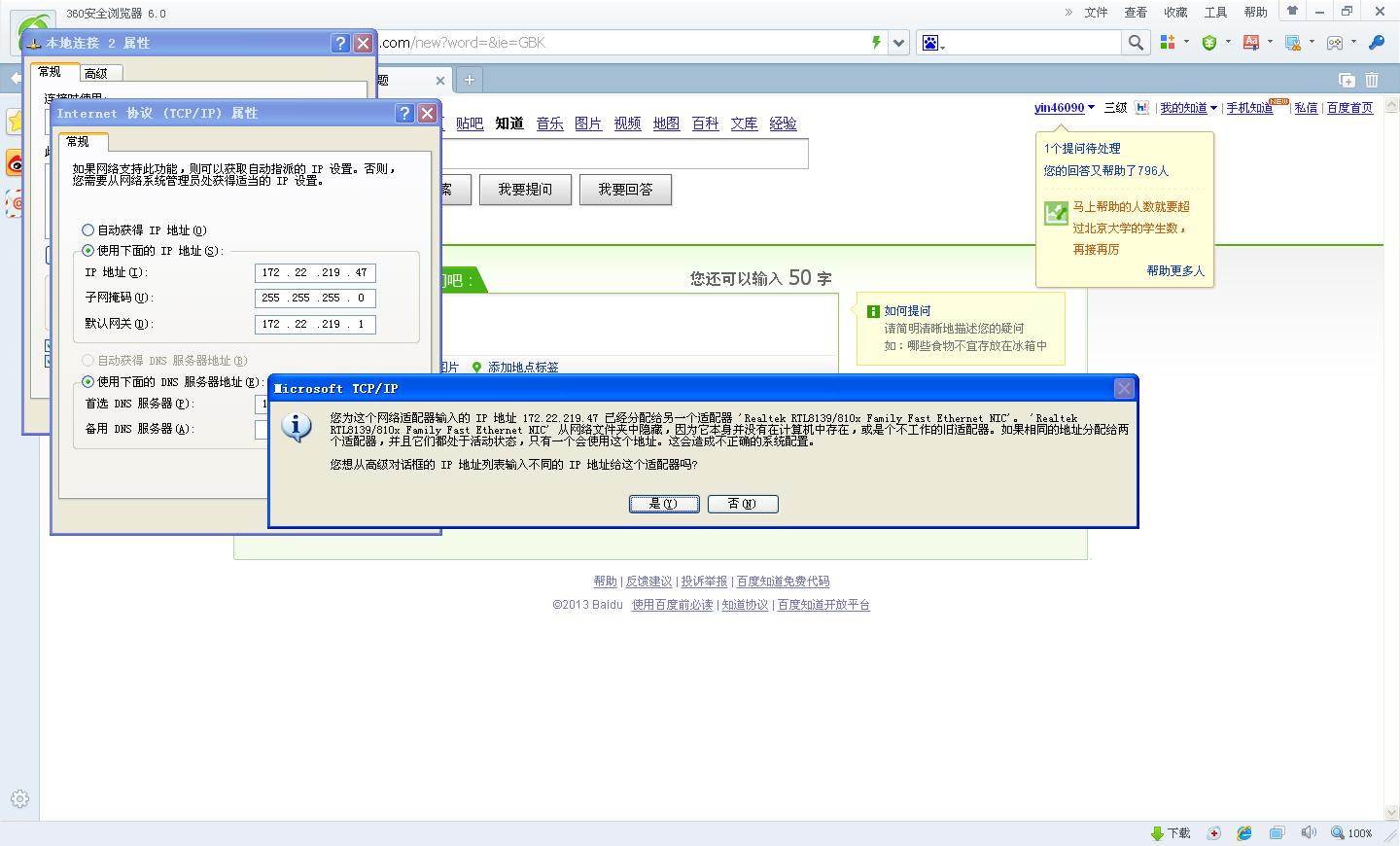Click the green shield online-banking icon
The image size is (1400, 846).
tap(1209, 42)
